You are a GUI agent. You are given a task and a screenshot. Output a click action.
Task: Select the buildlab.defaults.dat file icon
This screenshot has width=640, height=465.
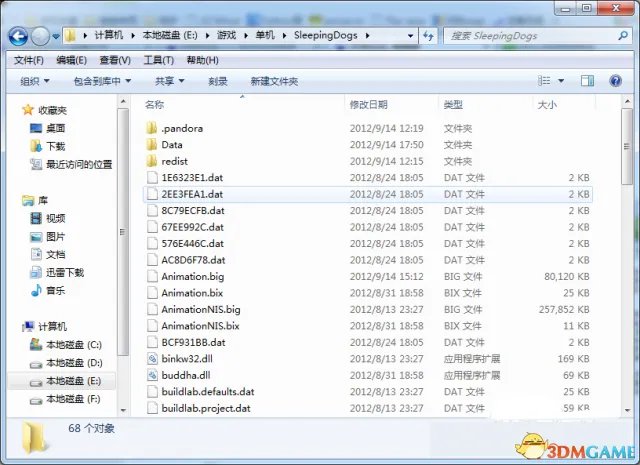(152, 392)
